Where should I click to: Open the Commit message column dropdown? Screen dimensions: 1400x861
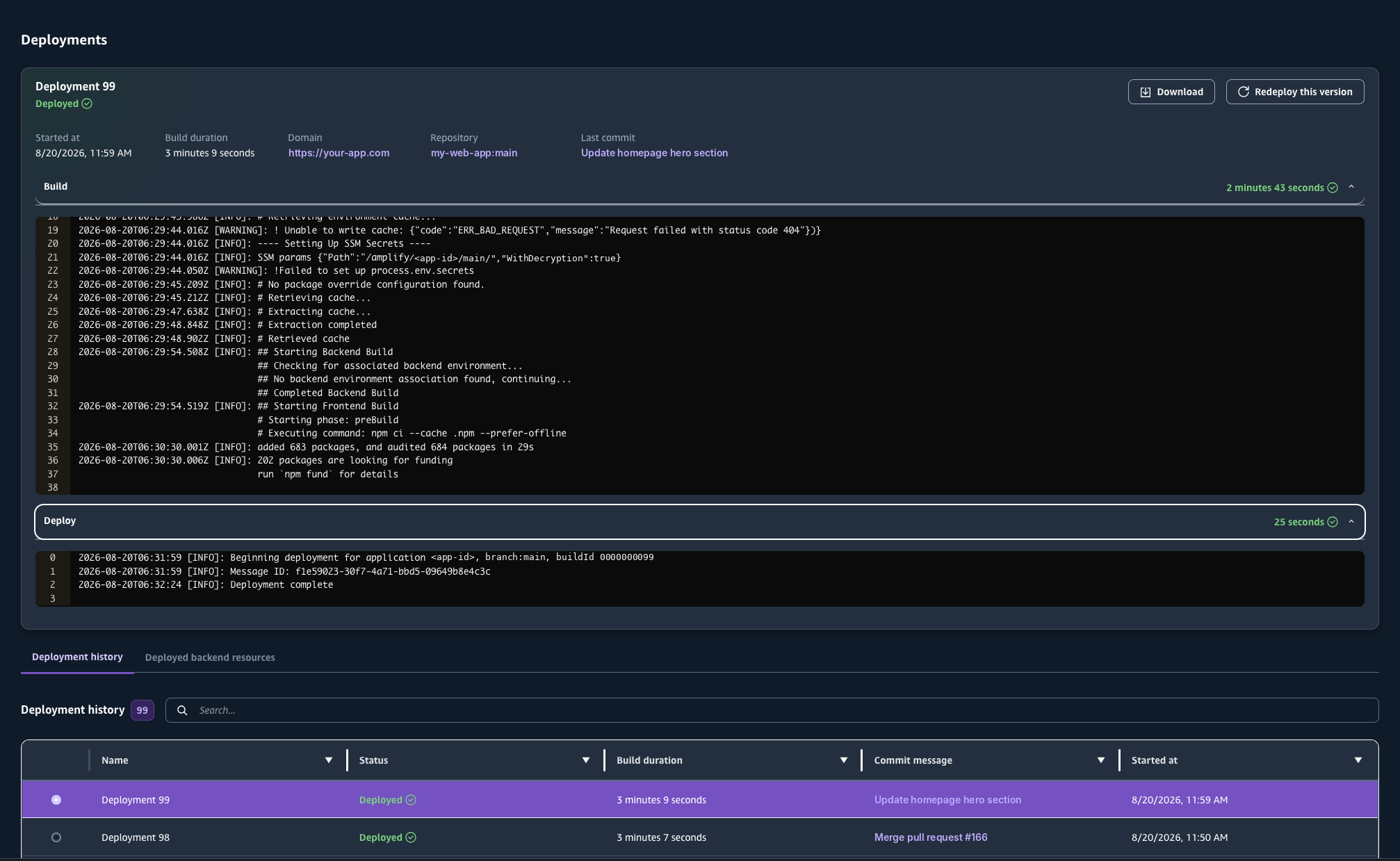(1101, 760)
